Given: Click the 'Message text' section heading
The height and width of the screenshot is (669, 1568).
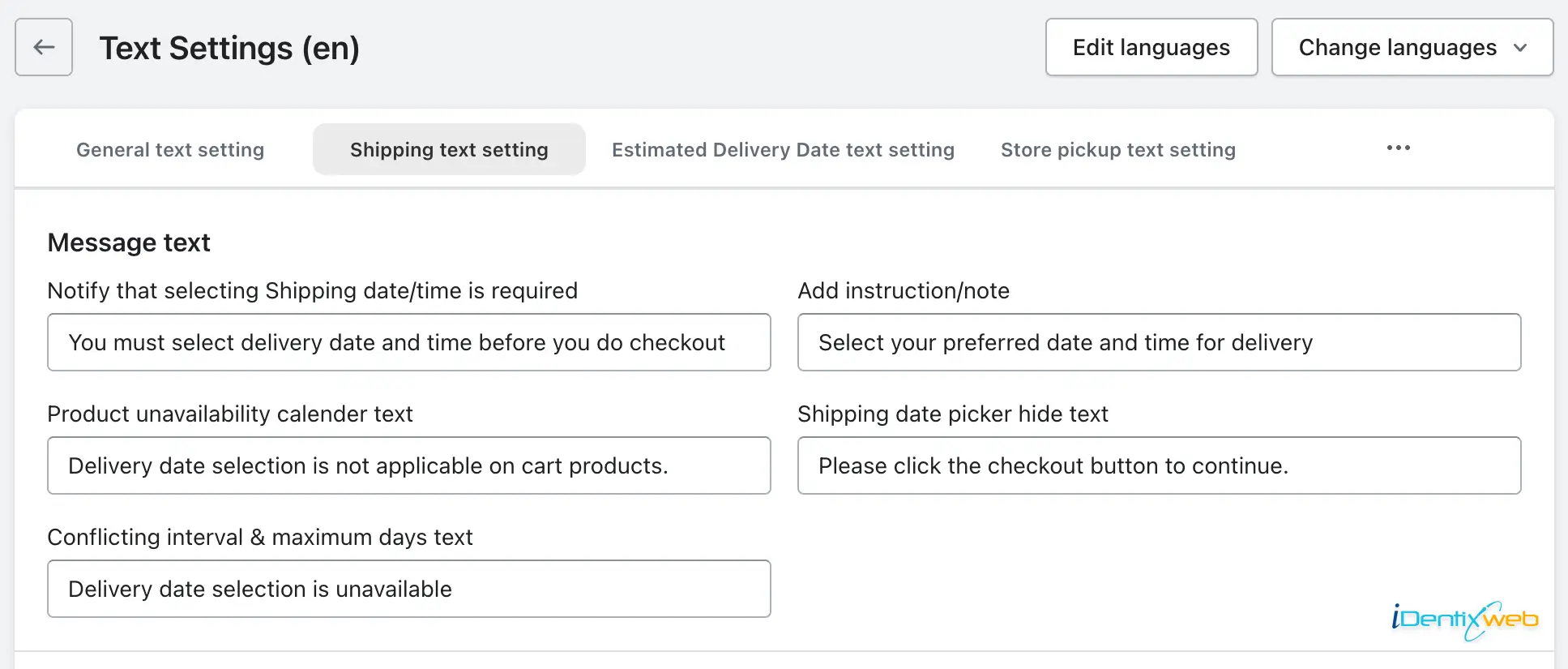Looking at the screenshot, I should pyautogui.click(x=129, y=242).
